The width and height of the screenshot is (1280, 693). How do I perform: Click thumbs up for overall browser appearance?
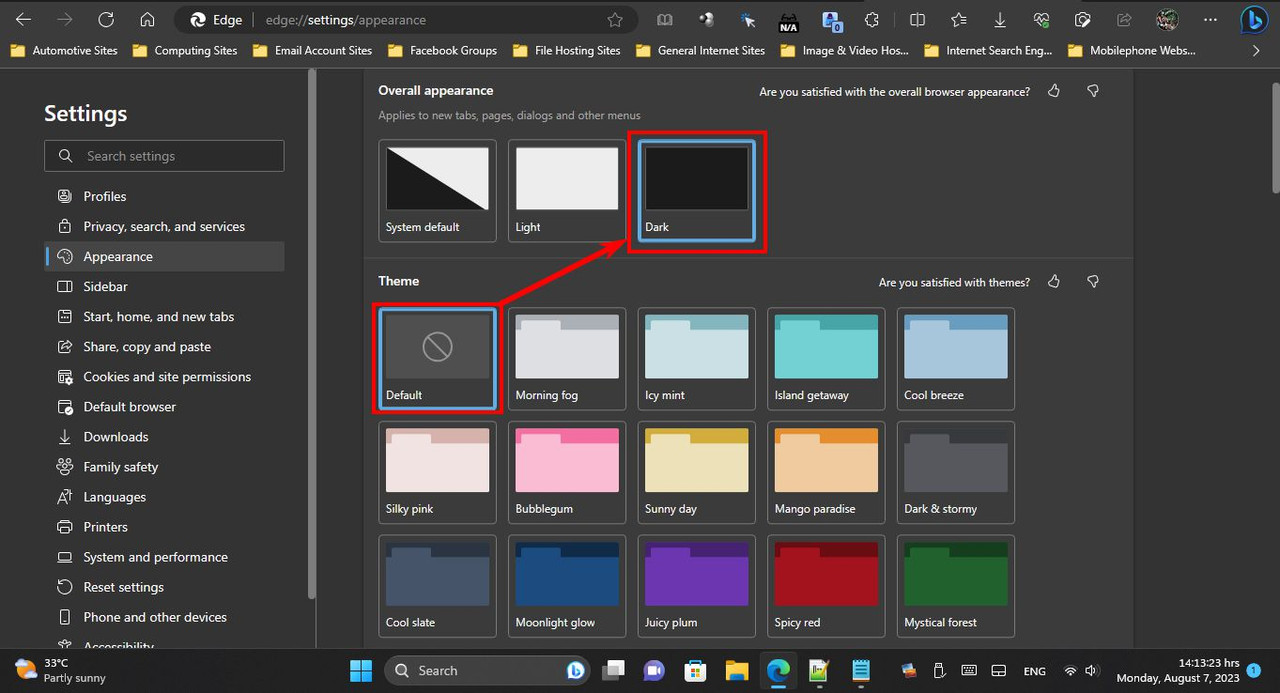pos(1054,91)
